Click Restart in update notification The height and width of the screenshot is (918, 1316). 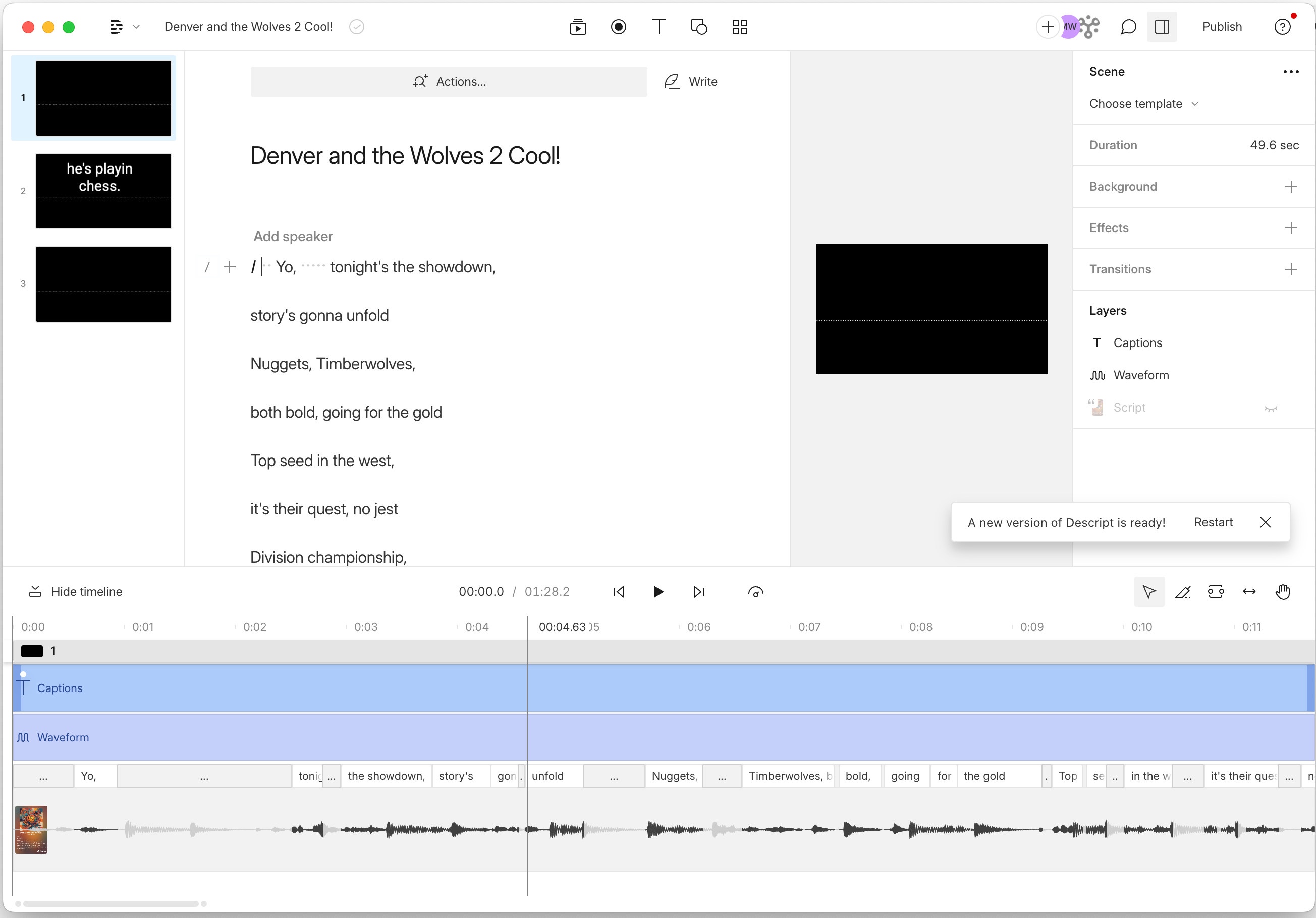(x=1213, y=522)
